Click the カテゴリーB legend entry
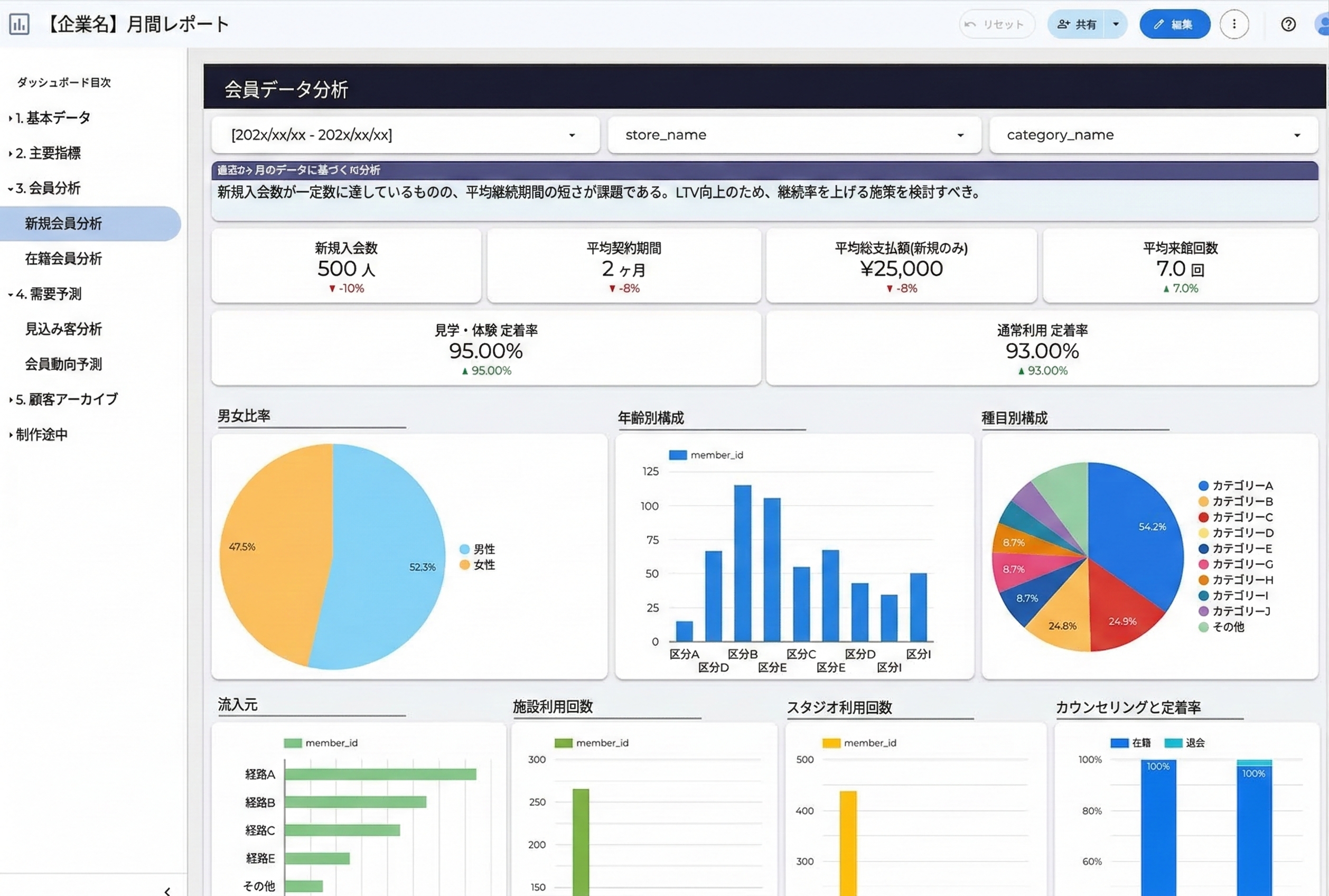This screenshot has width=1329, height=896. [x=1236, y=501]
